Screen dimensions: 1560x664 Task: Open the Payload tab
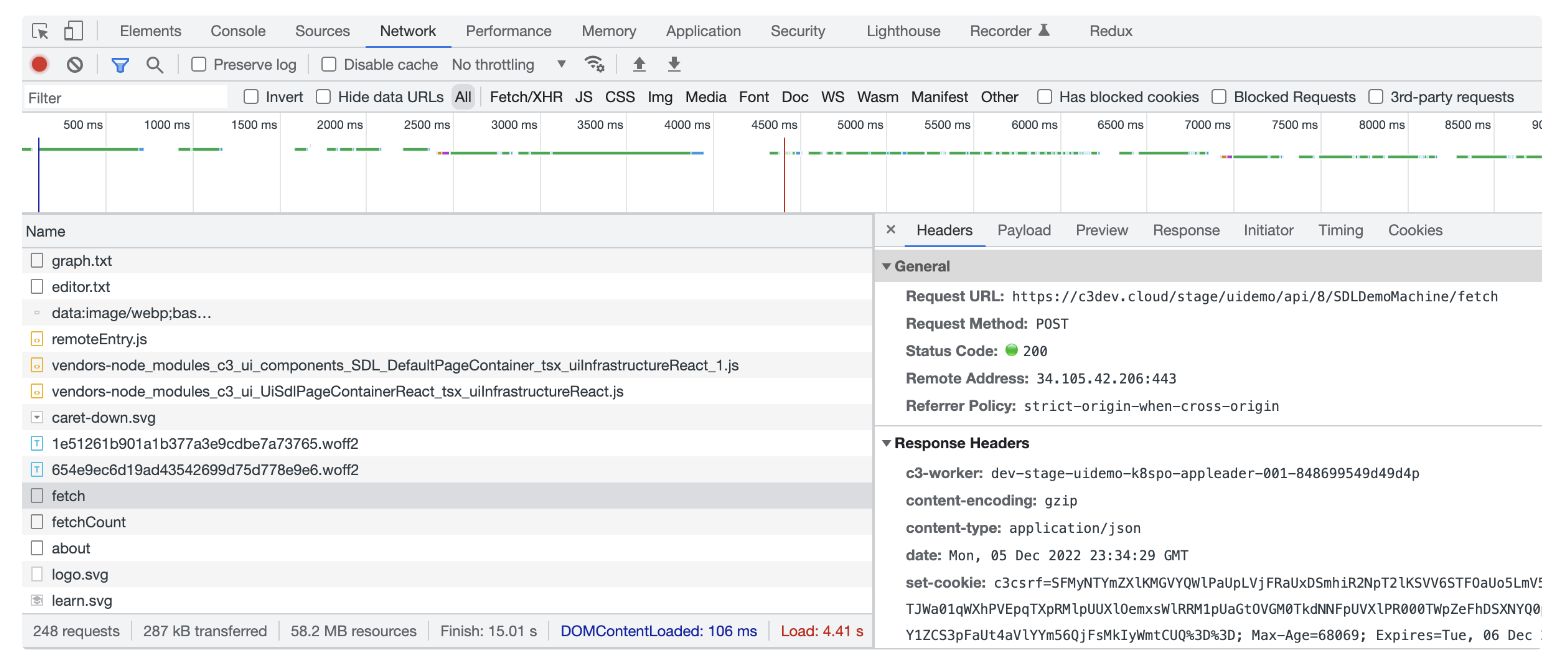[x=1024, y=230]
